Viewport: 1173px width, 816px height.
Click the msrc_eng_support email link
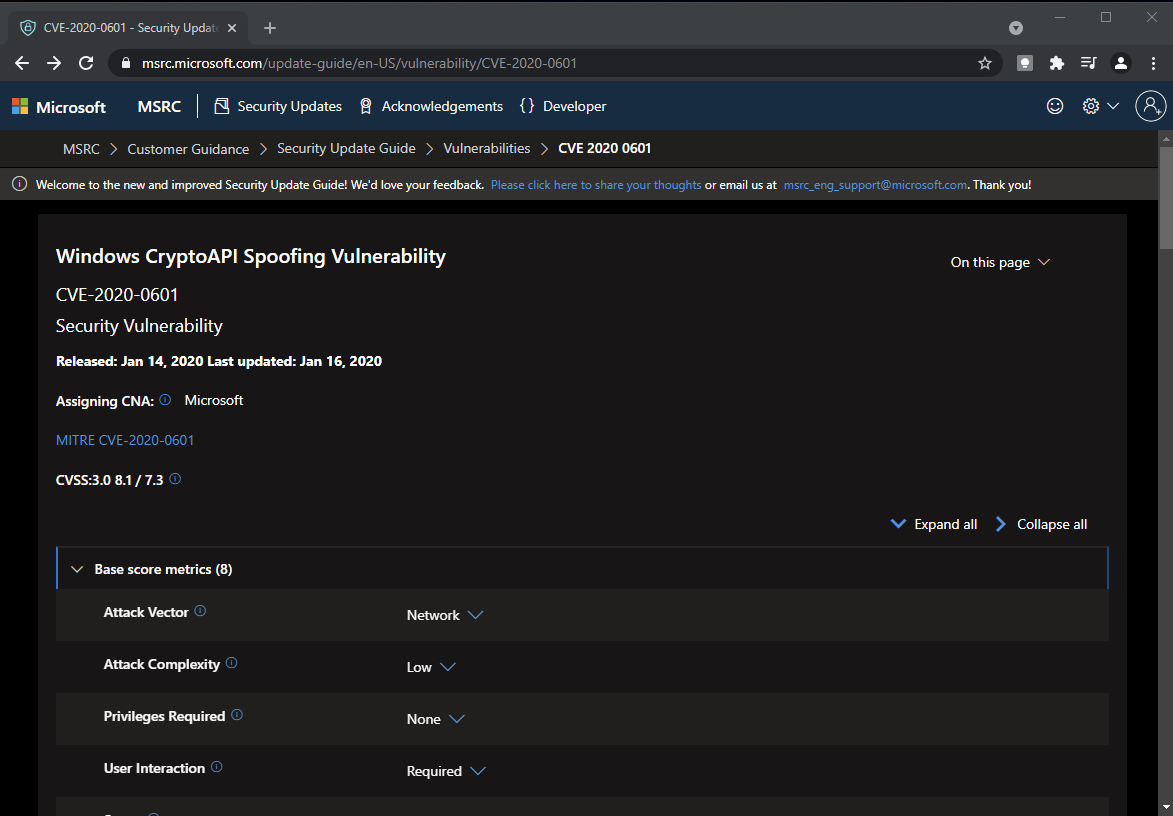pos(875,185)
